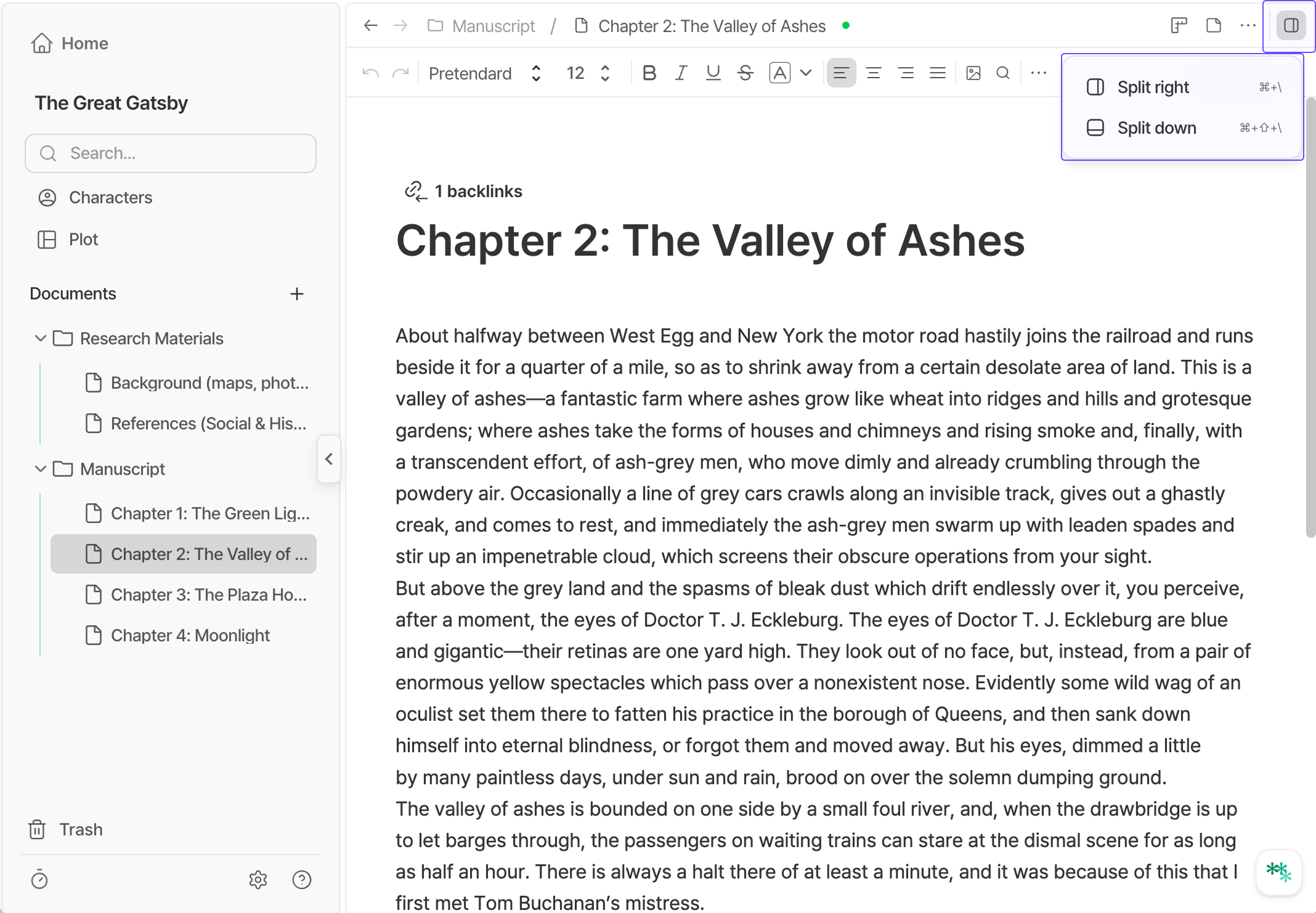Viewport: 1316px width, 913px height.
Task: Insert an image from the toolbar
Action: coord(973,73)
